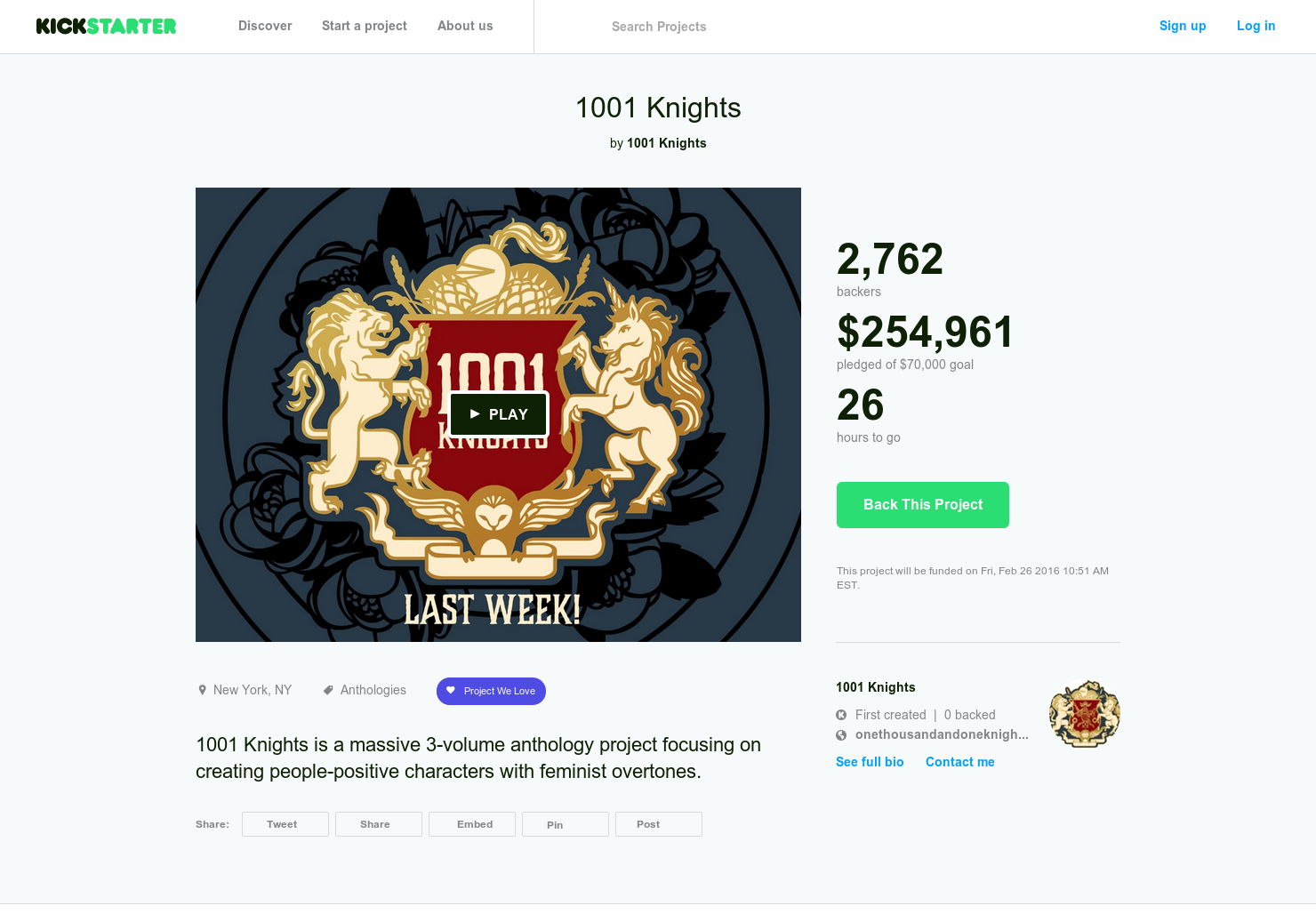This screenshot has width=1316, height=922.
Task: Click the Embed share button
Action: pyautogui.click(x=471, y=824)
